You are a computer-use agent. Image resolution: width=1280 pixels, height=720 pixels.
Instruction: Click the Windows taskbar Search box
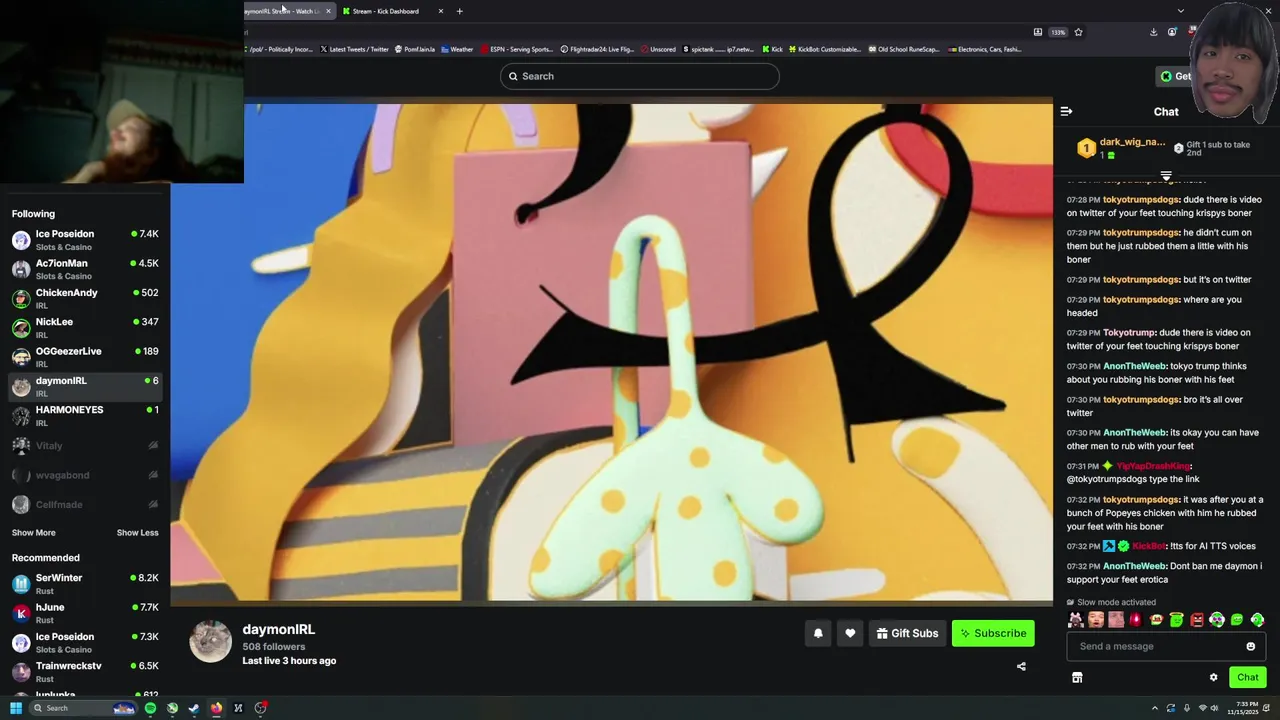(x=83, y=708)
